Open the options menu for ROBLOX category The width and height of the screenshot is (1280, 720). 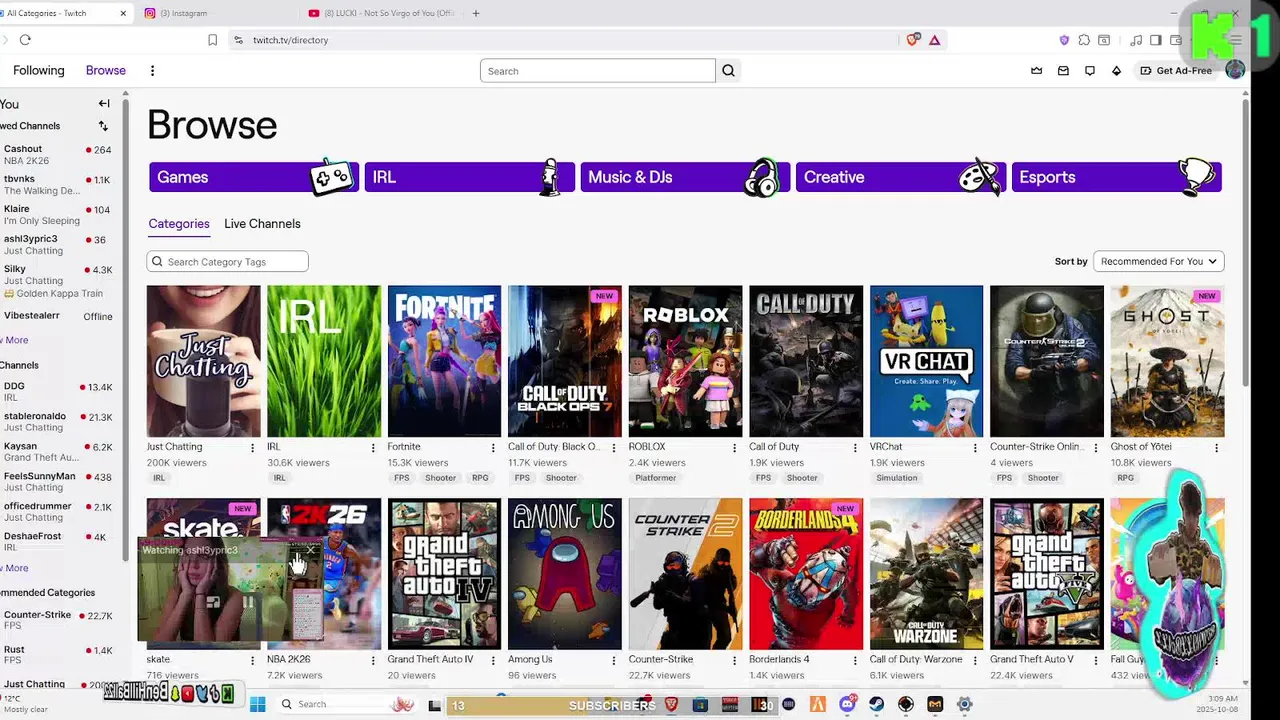[734, 448]
